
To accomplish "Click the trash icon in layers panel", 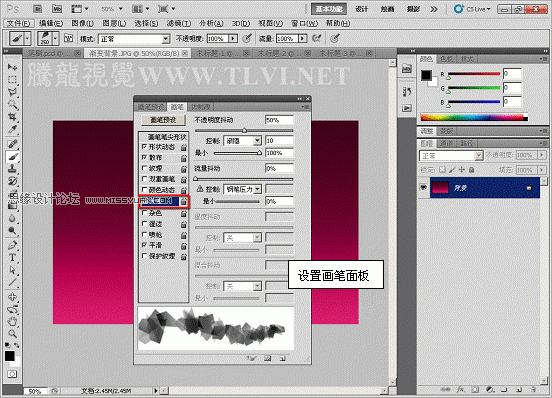I will pos(533,390).
